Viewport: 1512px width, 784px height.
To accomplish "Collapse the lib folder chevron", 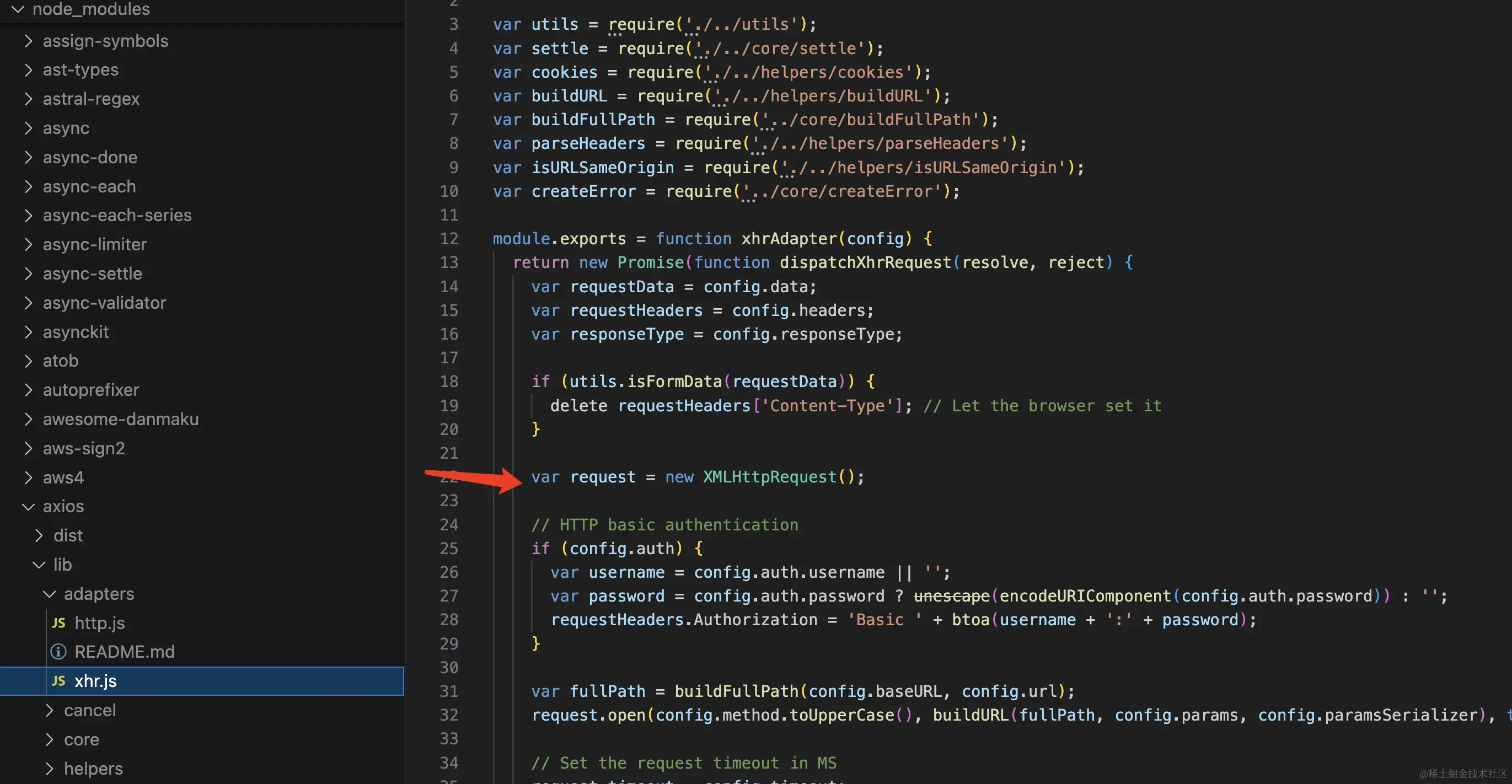I will (39, 565).
